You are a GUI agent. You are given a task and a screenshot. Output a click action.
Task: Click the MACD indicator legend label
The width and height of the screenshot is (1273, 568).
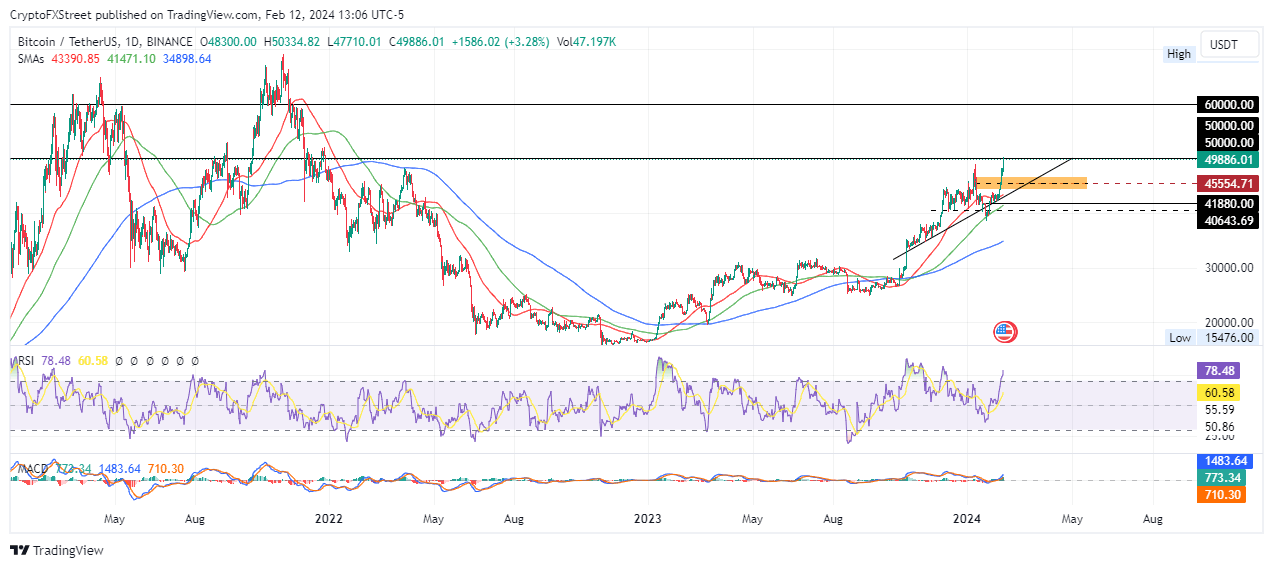[x=30, y=469]
